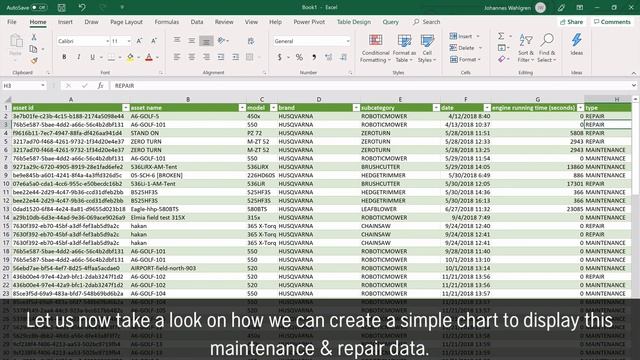Click the Copy icon
Screen dimensions: 640x360
point(33,49)
